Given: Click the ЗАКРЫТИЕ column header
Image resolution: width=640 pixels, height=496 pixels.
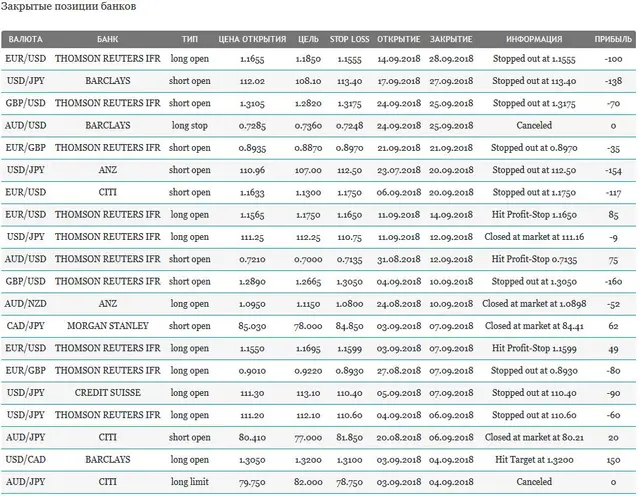Looking at the screenshot, I should (451, 39).
